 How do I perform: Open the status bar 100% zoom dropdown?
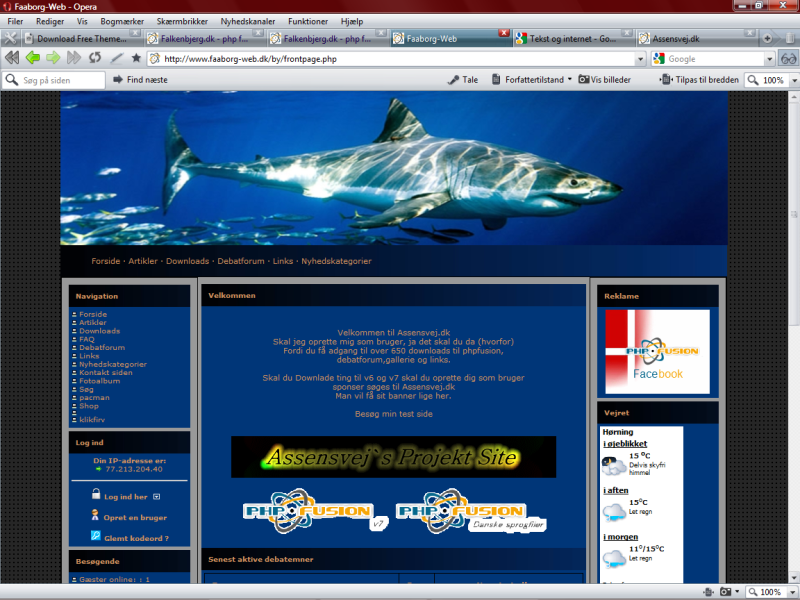(x=791, y=592)
